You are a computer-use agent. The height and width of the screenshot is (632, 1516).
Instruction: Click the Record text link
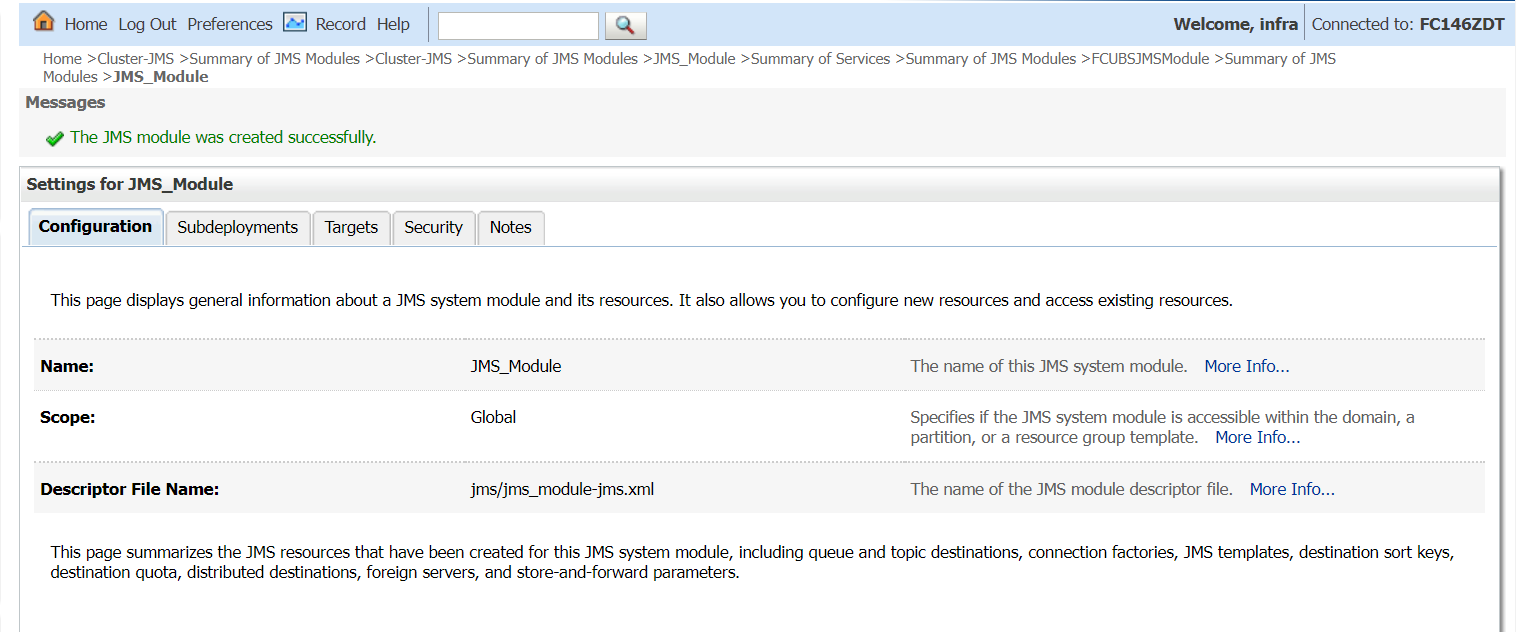coord(341,24)
